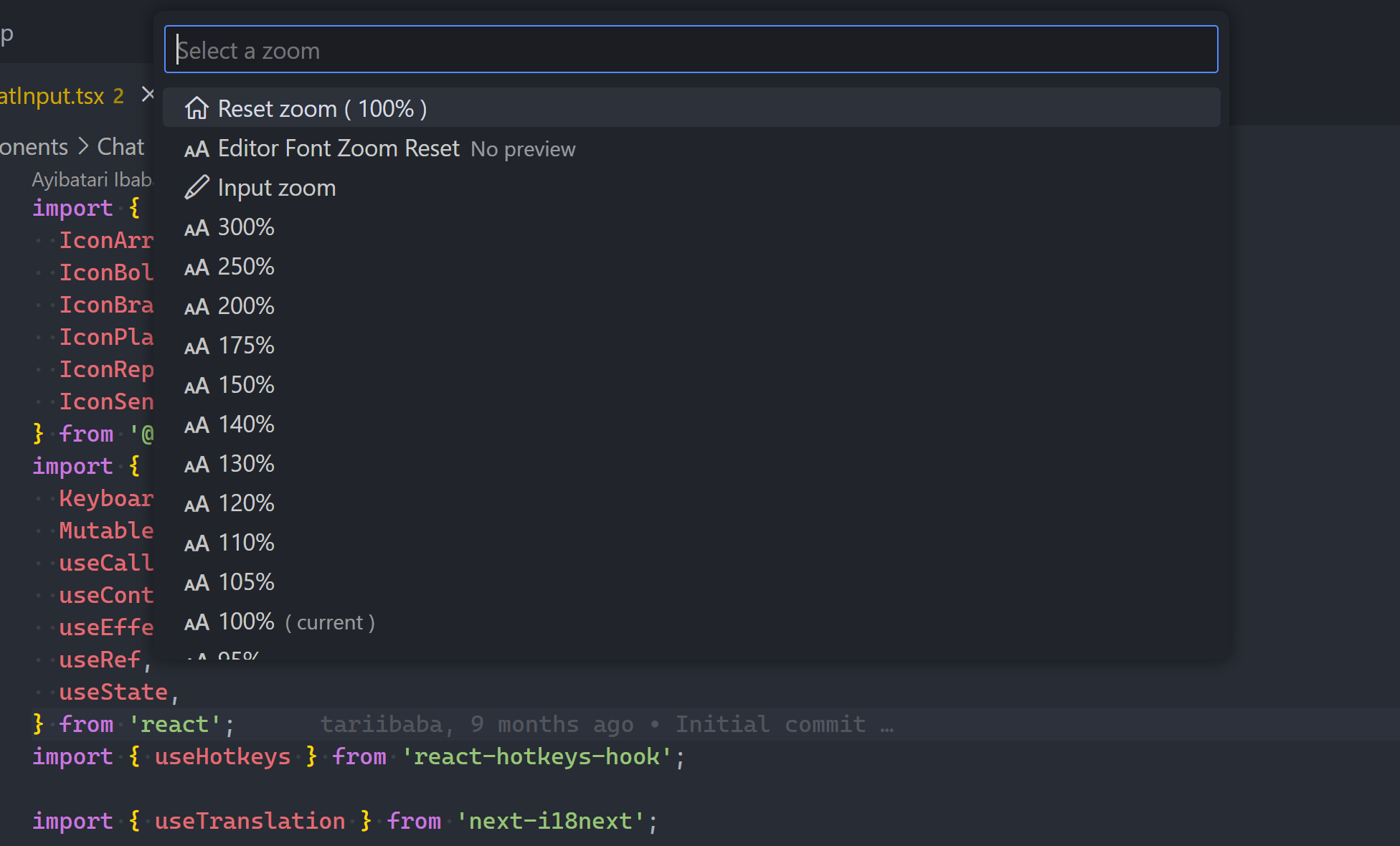
Task: Select the 250% zoom option
Action: point(246,267)
